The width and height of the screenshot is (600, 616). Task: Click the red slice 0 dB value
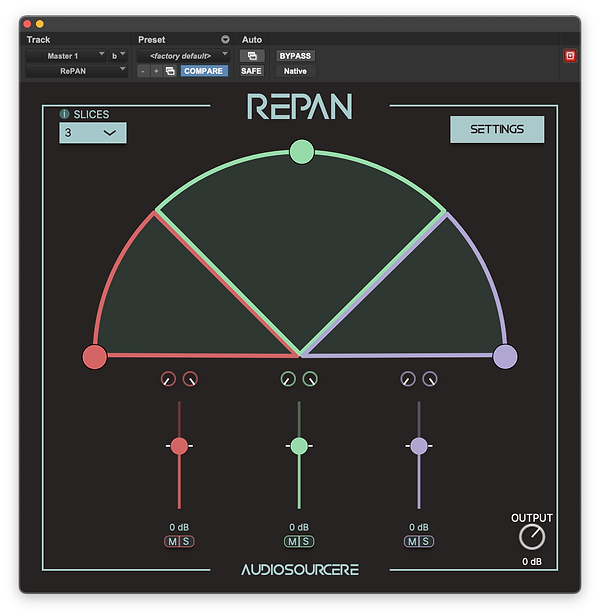[179, 527]
